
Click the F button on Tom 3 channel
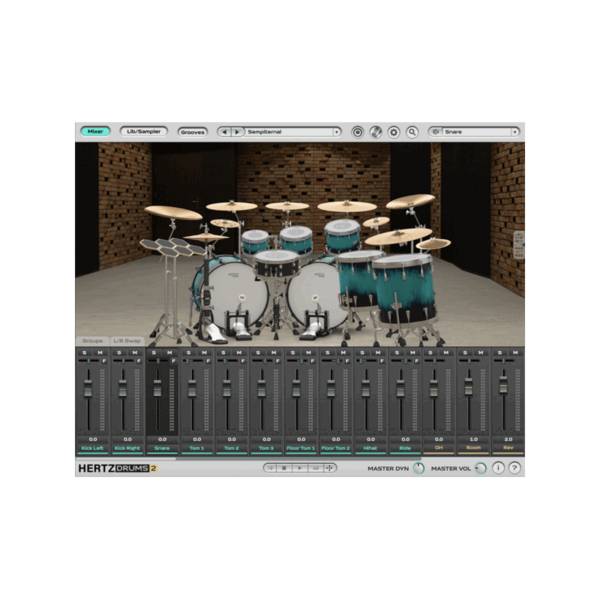click(x=277, y=361)
